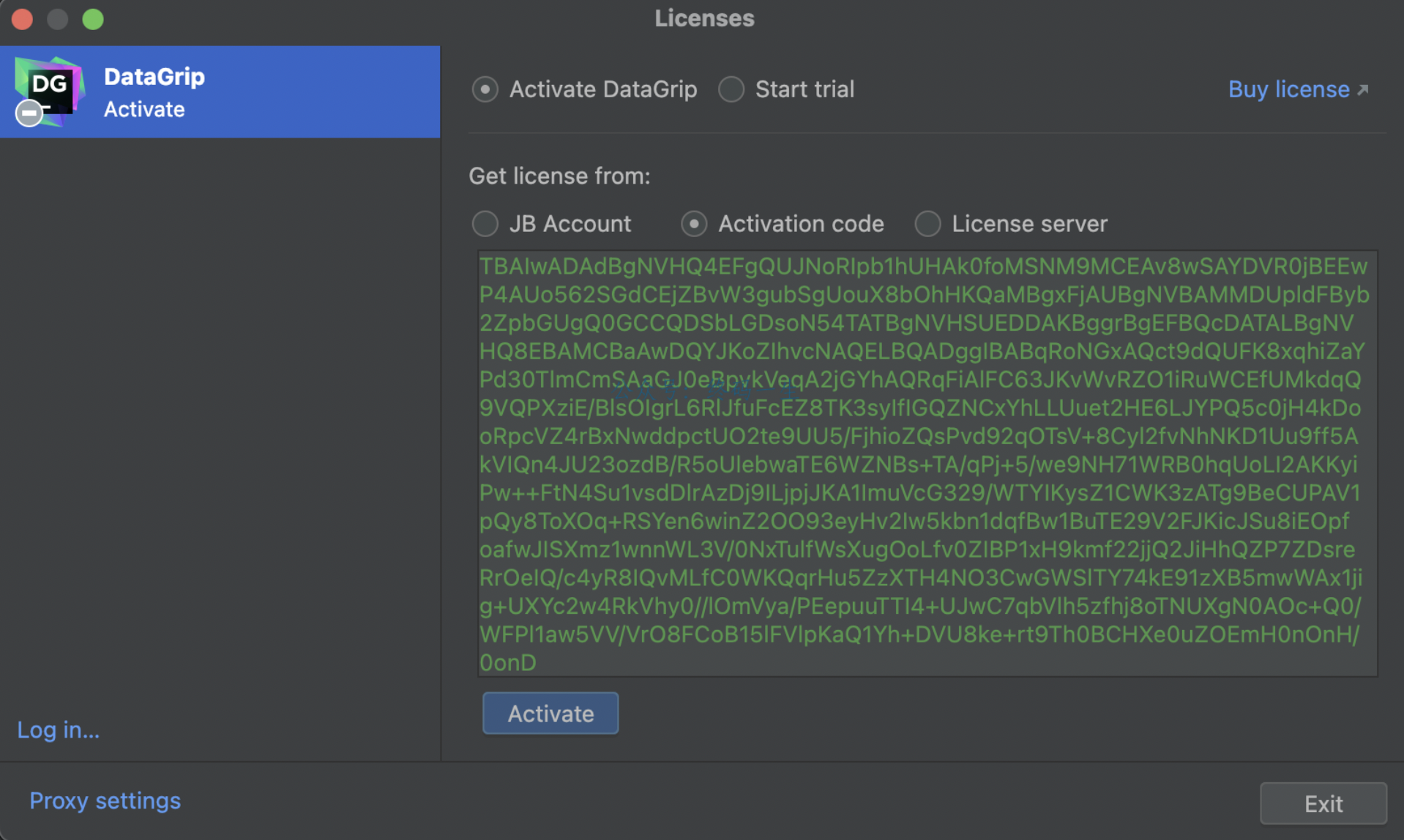Open the Buy license link
The image size is (1404, 840).
1288,90
